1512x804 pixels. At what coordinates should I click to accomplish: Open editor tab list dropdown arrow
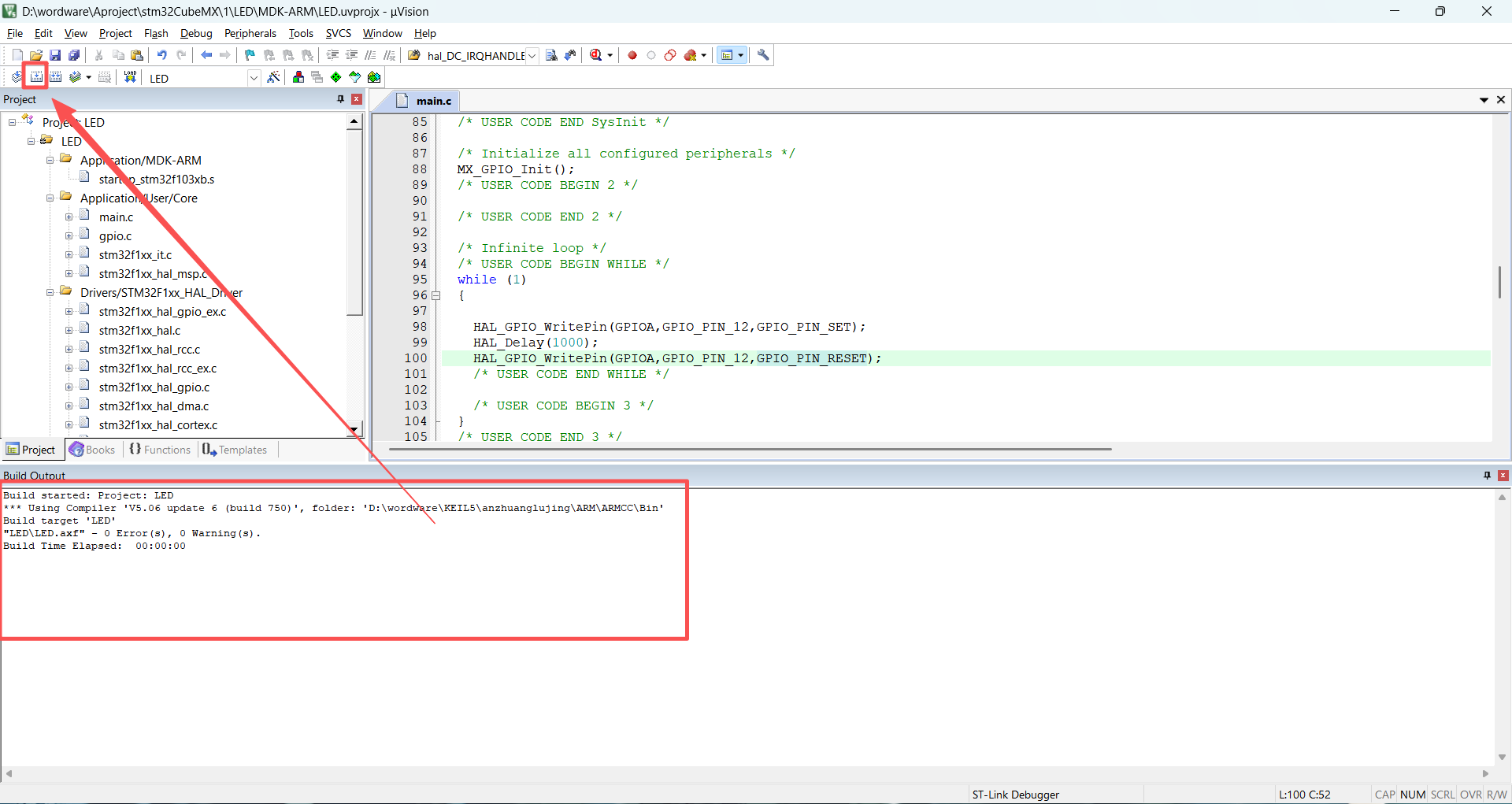[x=1484, y=100]
